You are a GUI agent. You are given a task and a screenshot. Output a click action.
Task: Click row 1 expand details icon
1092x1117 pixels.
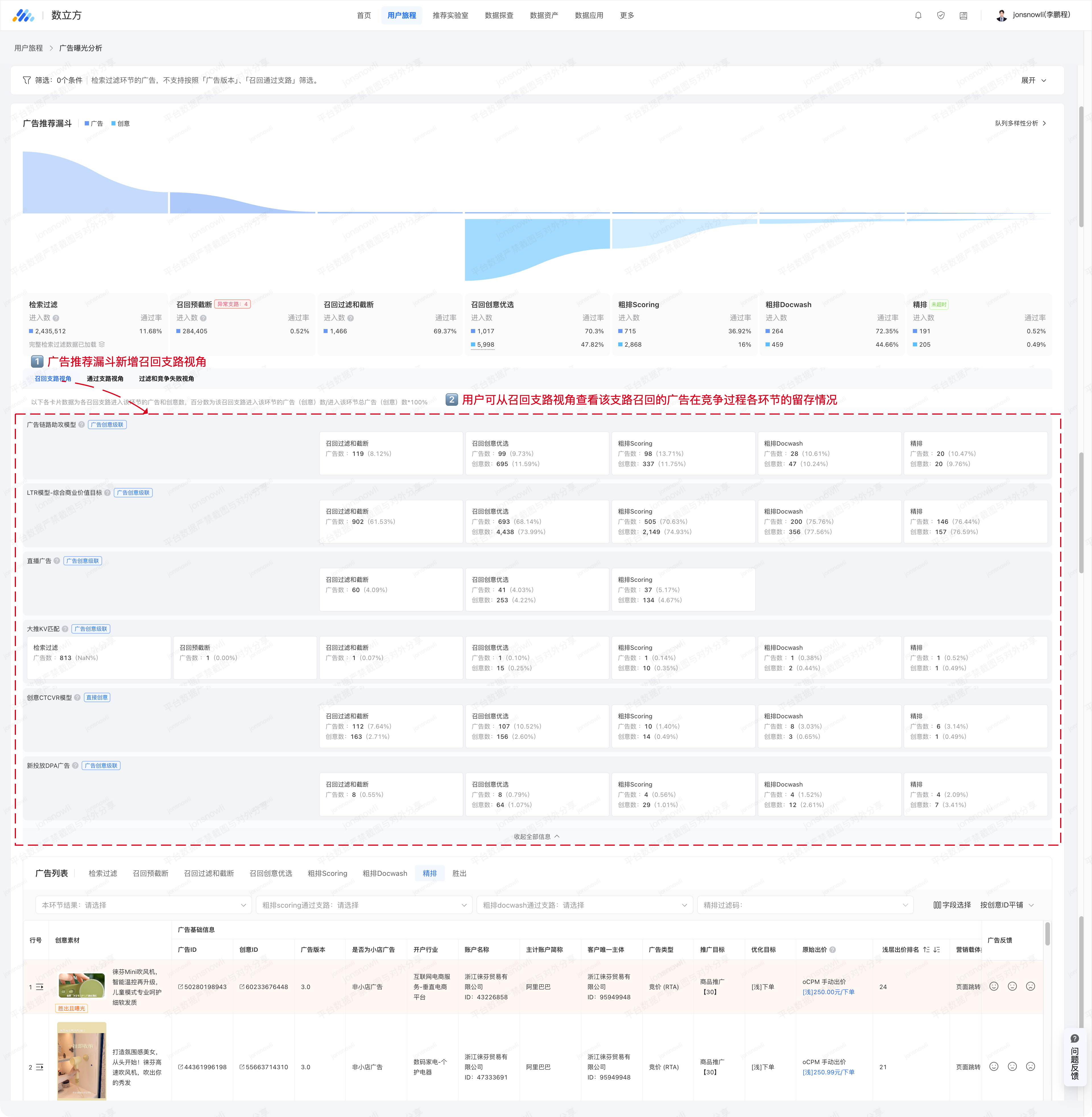tap(40, 987)
